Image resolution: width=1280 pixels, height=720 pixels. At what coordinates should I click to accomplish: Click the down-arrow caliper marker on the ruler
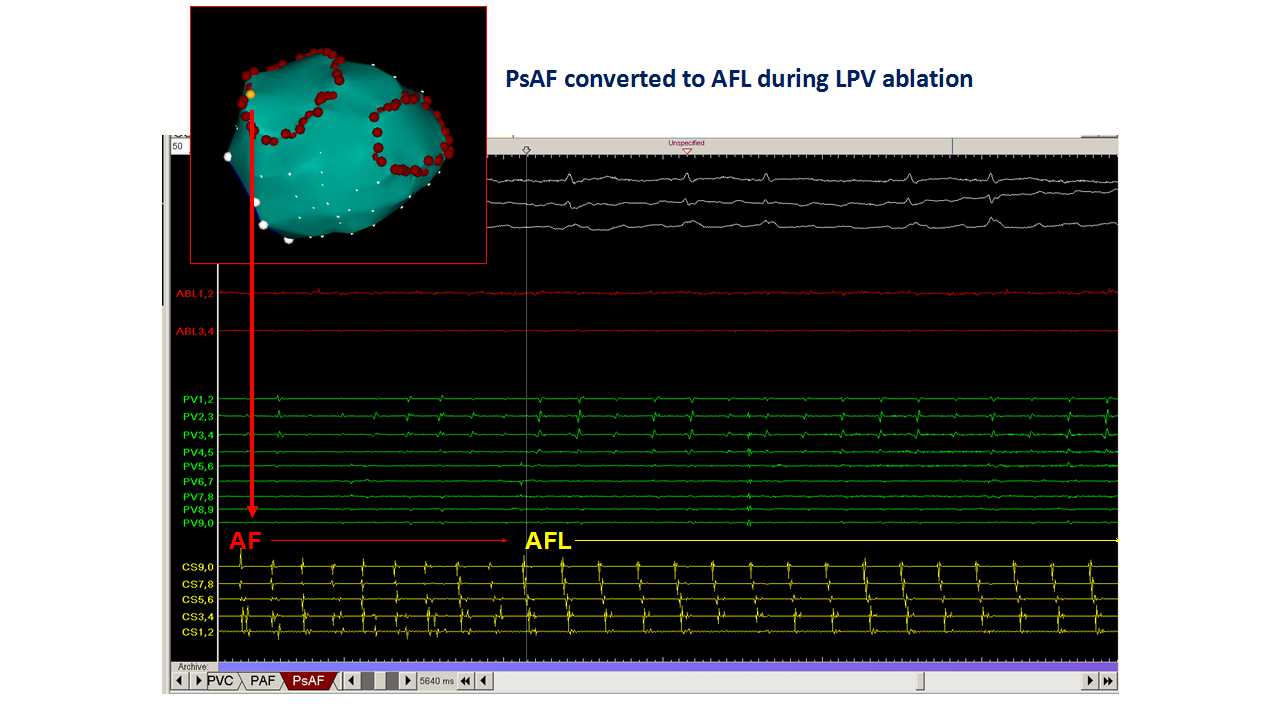tap(527, 150)
